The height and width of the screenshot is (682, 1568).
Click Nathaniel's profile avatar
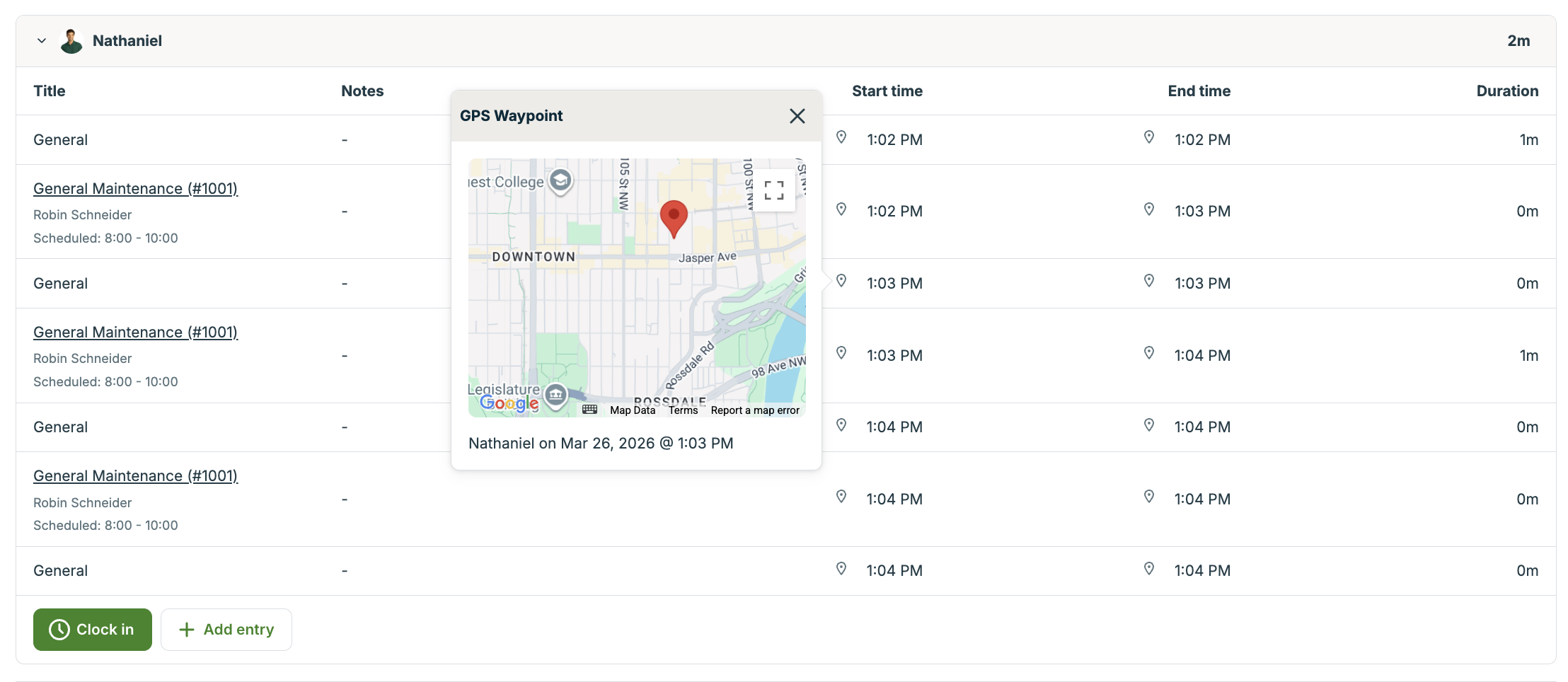pos(71,41)
